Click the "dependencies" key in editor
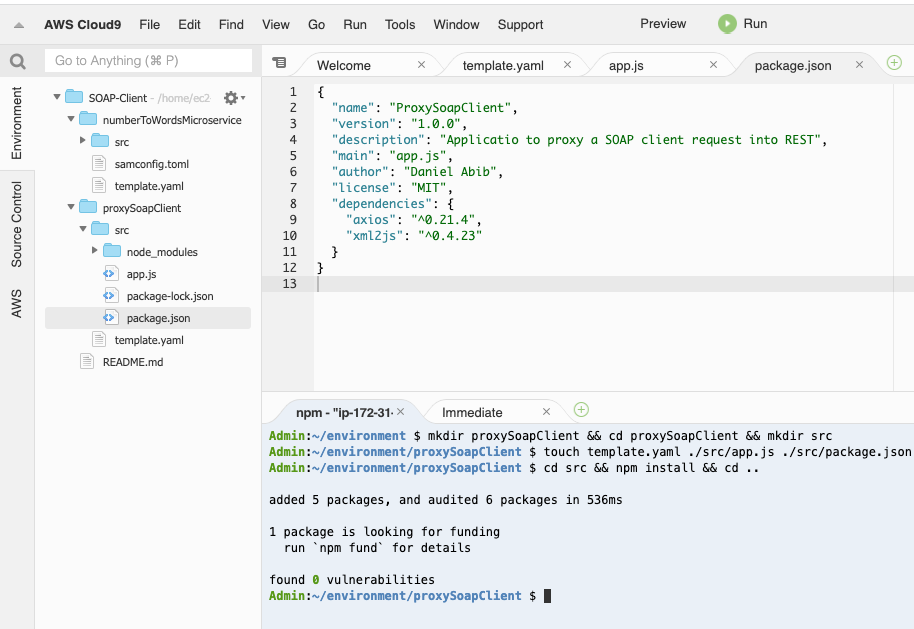The height and width of the screenshot is (629, 914). click(x=382, y=204)
